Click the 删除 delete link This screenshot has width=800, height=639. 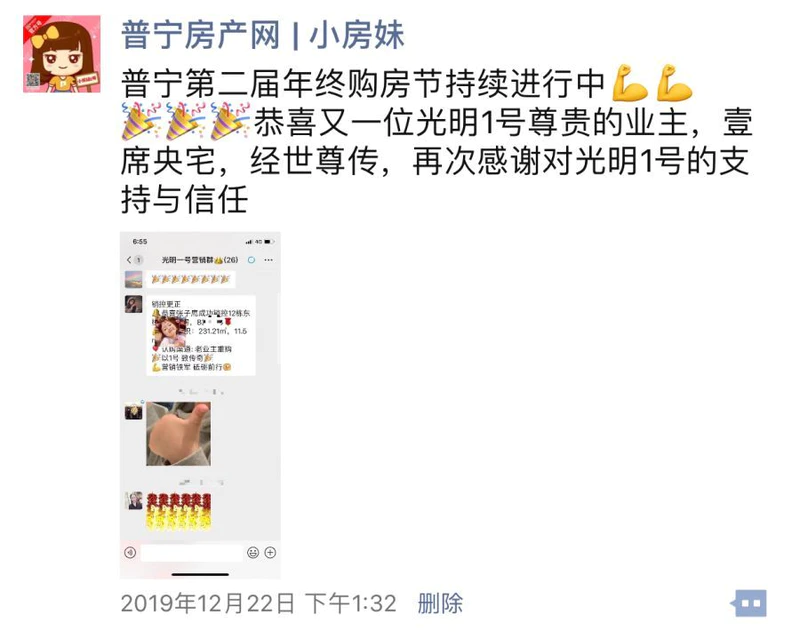click(440, 603)
